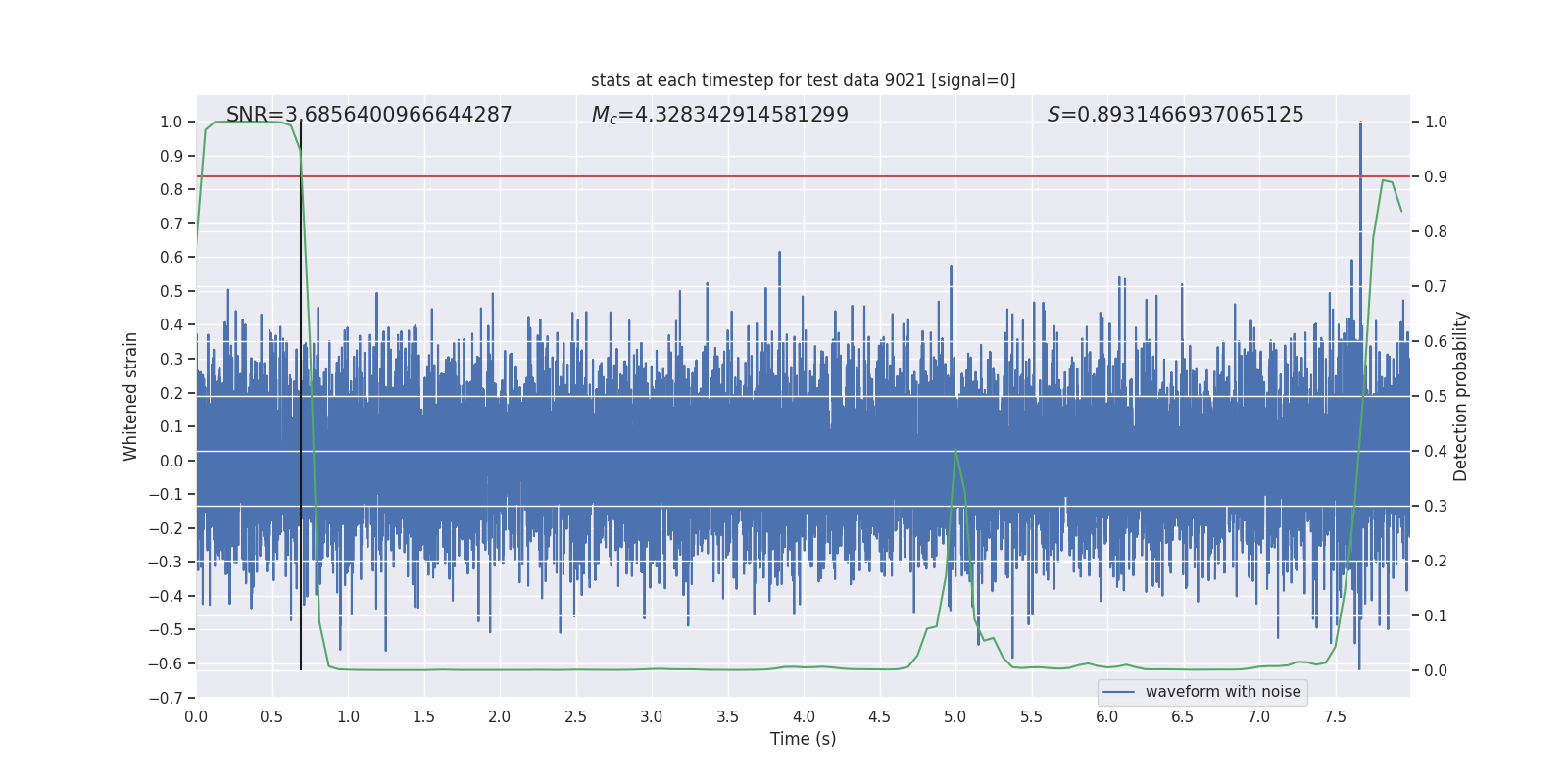Click the blue line sample in the legend

pos(1118,692)
